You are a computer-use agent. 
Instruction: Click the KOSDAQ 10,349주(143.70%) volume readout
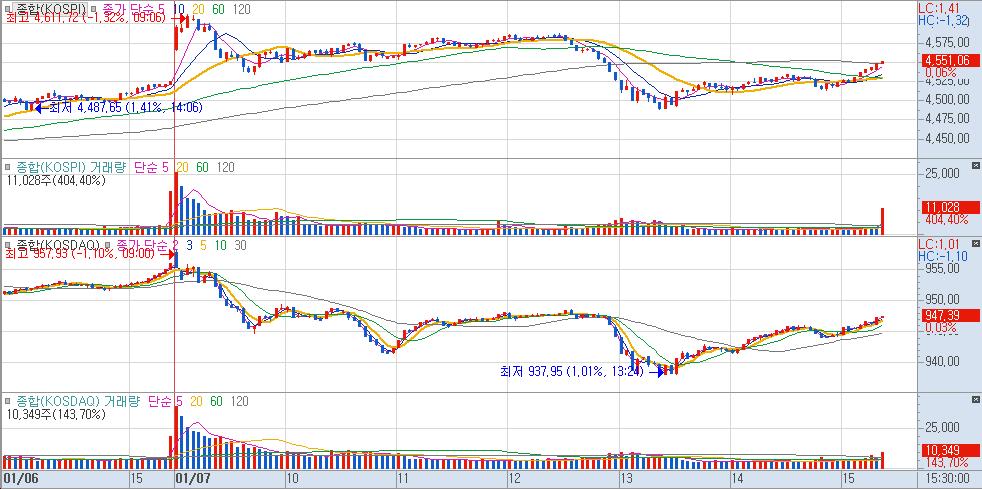(55, 414)
